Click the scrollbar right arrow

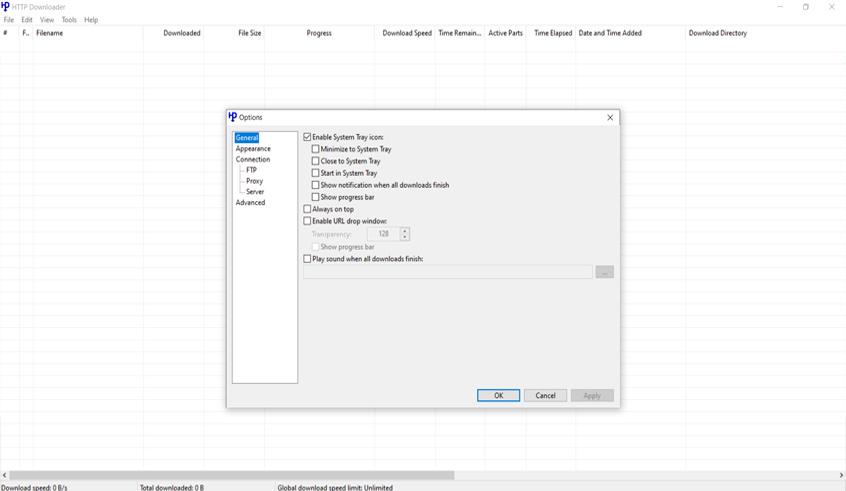[x=841, y=475]
